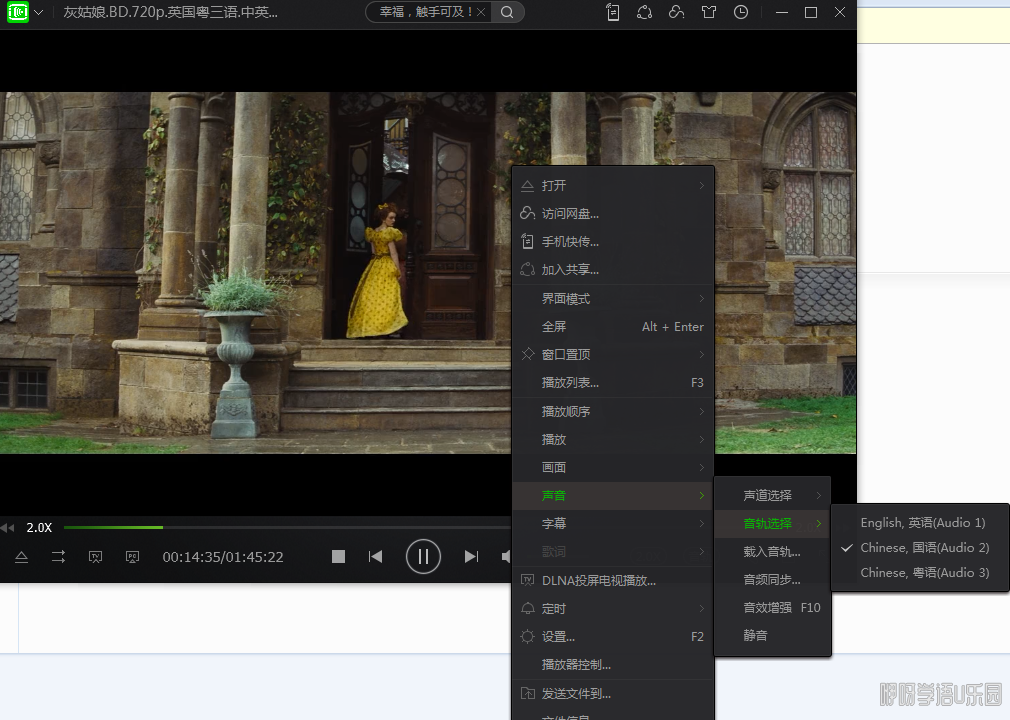The image size is (1010, 720).
Task: Open phone transfer icon in title bar
Action: point(613,12)
